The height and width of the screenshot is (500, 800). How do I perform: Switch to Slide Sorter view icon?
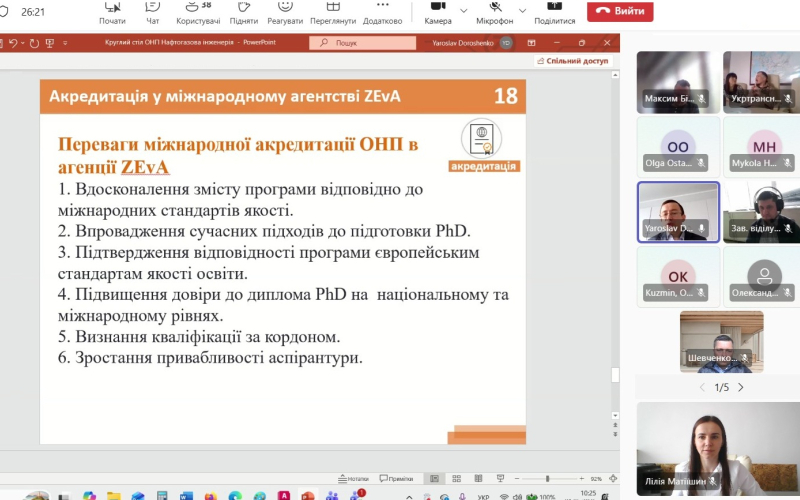(457, 479)
